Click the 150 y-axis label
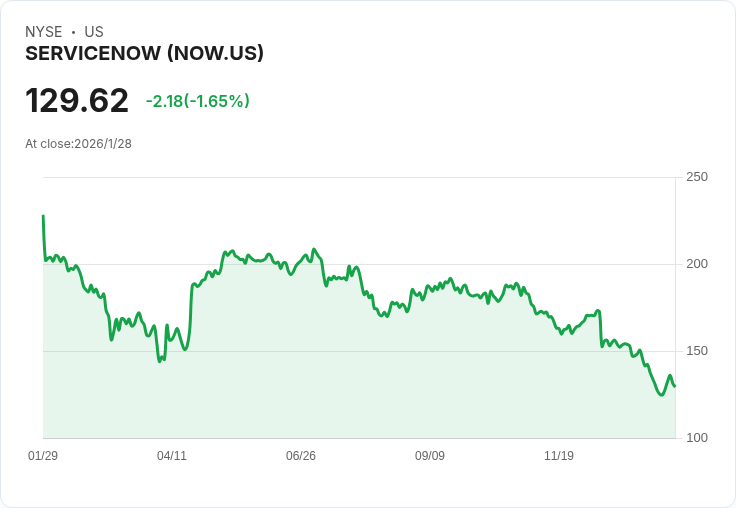 pos(697,351)
